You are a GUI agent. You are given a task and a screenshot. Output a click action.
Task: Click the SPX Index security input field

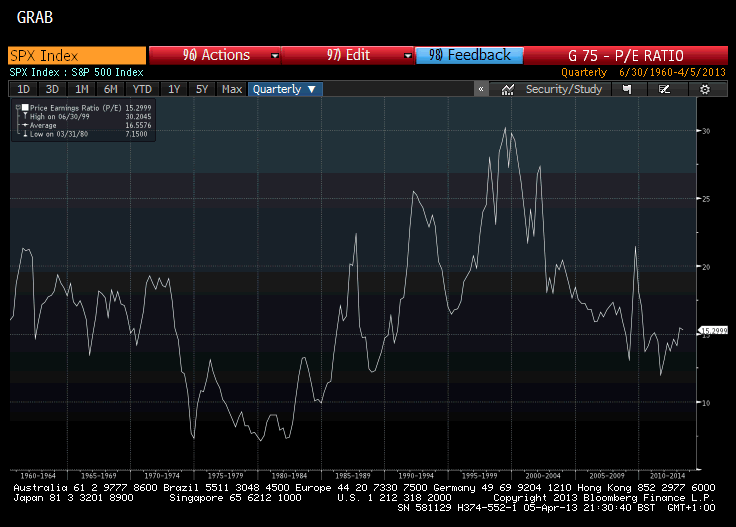tap(75, 55)
